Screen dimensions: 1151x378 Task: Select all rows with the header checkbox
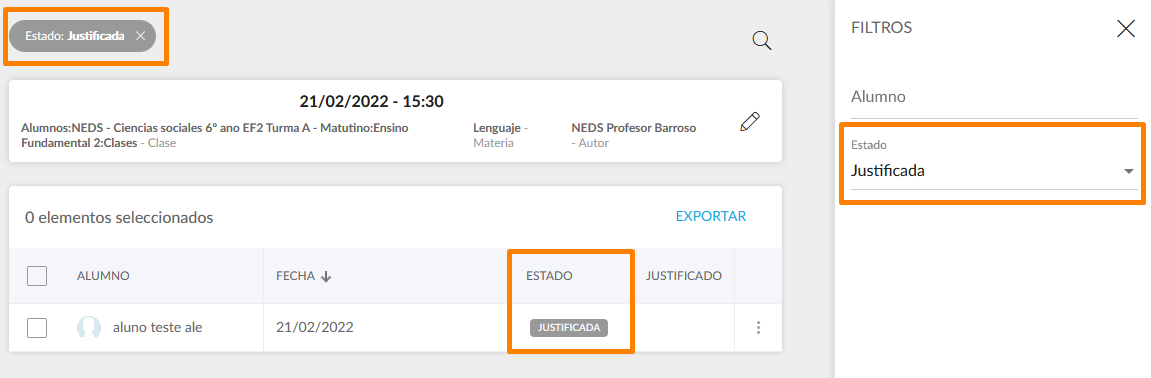tap(37, 276)
